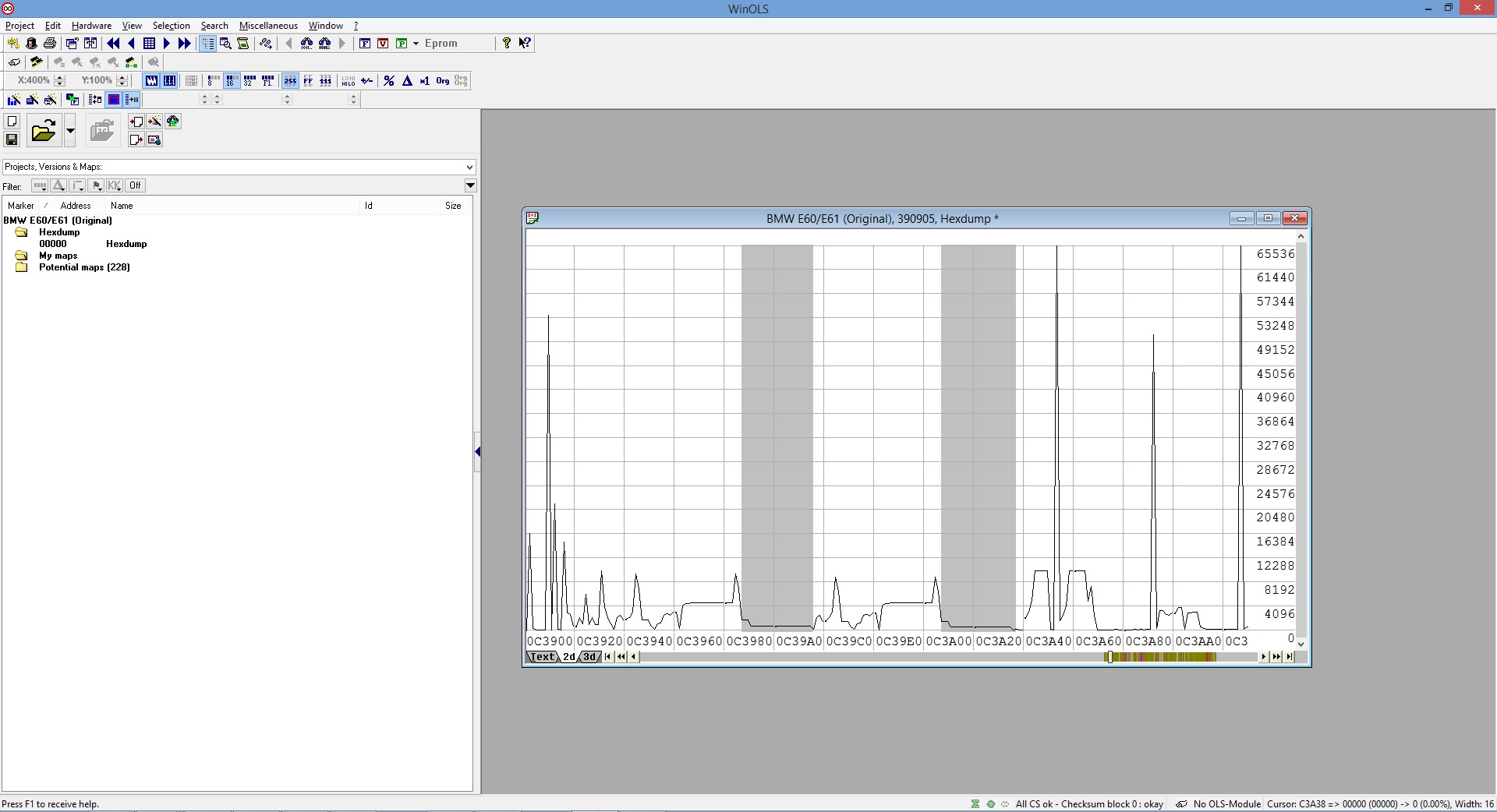1497x812 pixels.
Task: Increase the X zoom 400% stepper
Action: tap(60, 77)
